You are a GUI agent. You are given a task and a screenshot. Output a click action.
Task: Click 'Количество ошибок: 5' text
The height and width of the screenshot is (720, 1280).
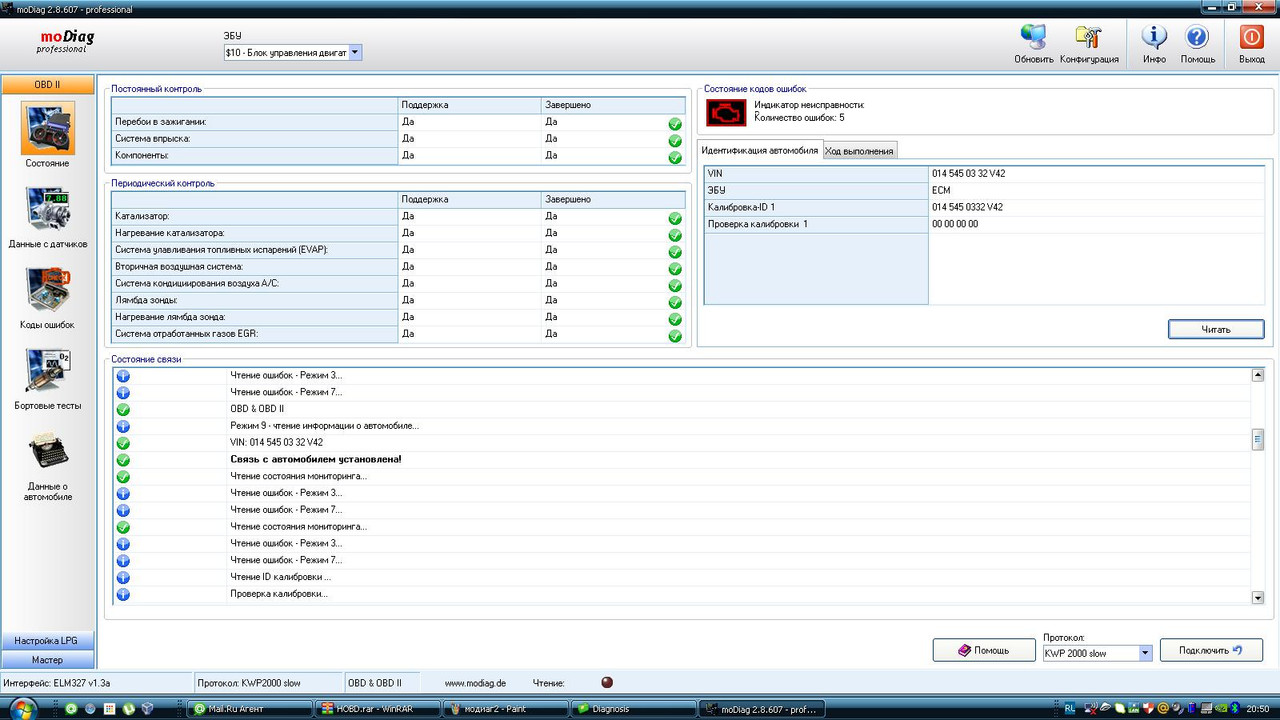click(x=799, y=118)
